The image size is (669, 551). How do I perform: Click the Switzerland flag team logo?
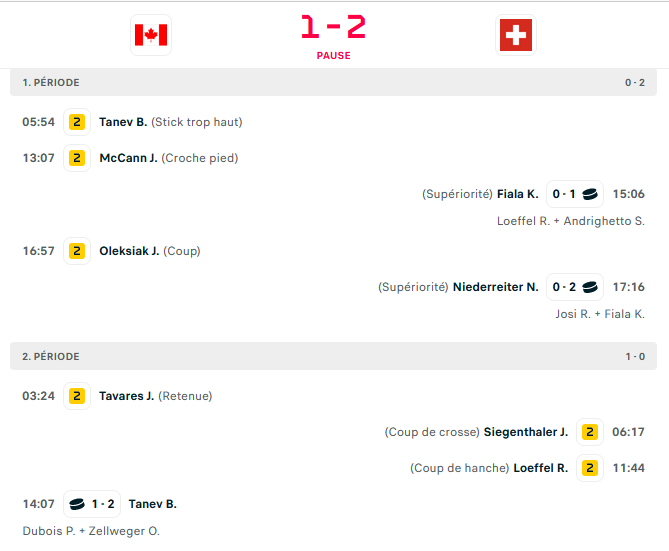(516, 36)
